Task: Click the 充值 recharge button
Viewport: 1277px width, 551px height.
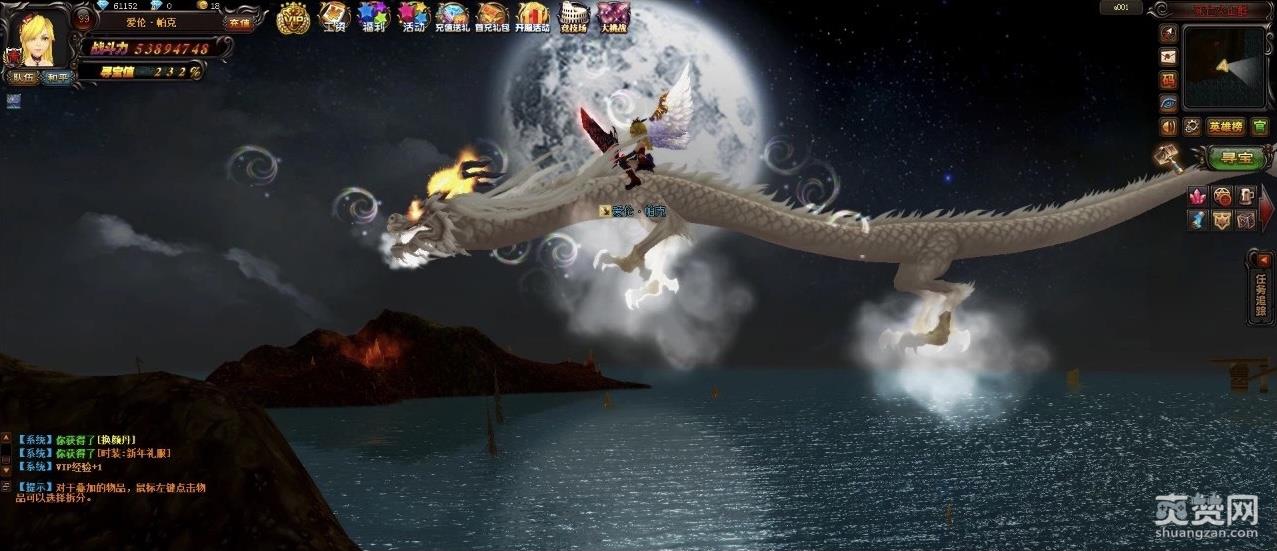Action: 239,22
